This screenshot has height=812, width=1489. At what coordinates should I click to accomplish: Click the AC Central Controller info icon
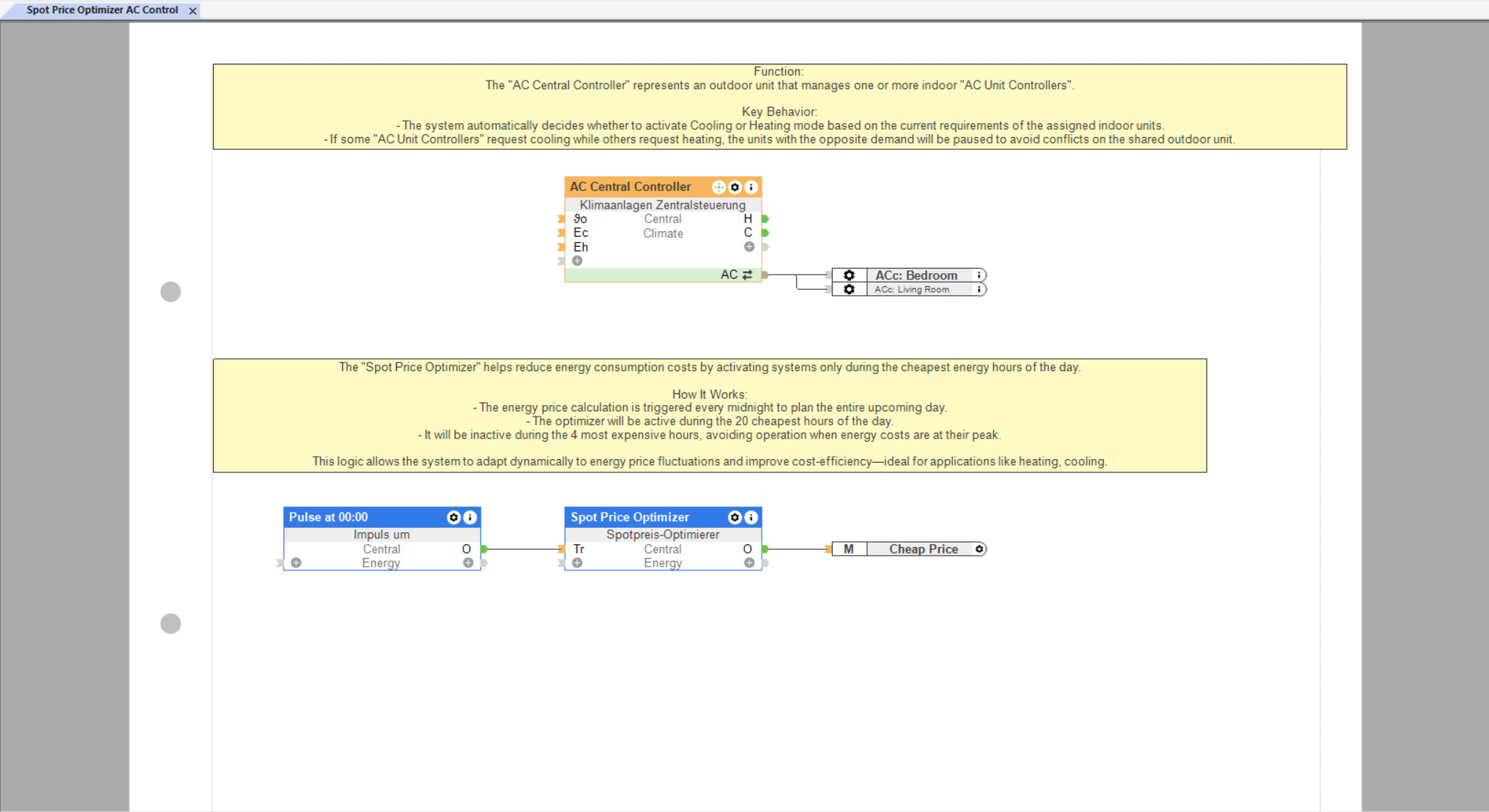751,187
